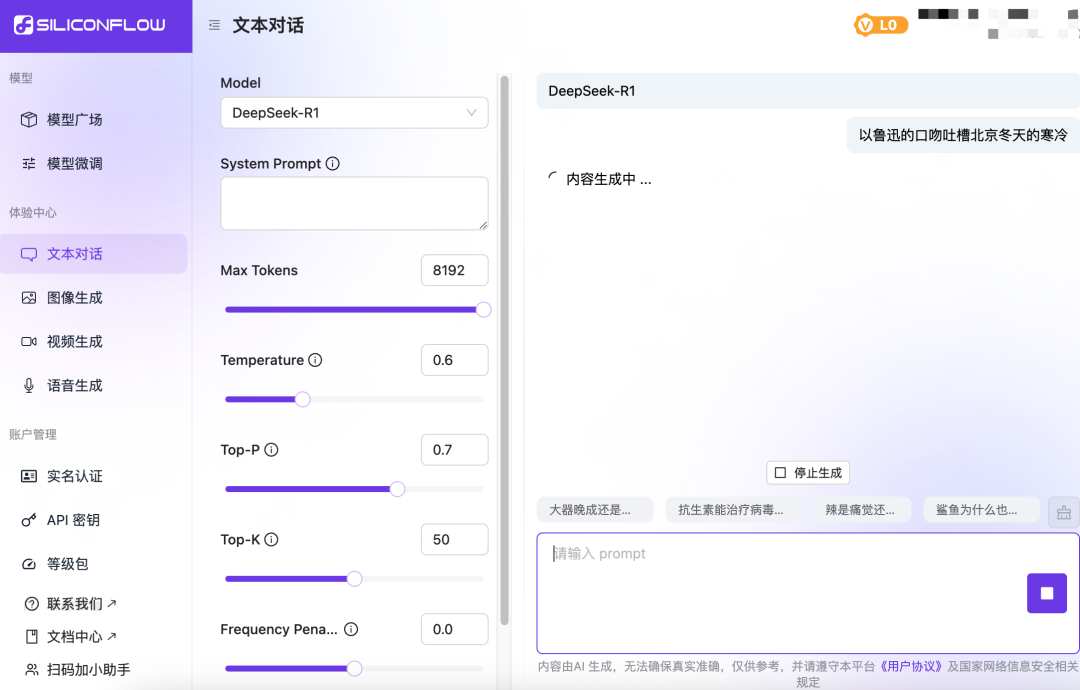This screenshot has width=1080, height=690.
Task: Go to 图像生成 page
Action: [94, 298]
